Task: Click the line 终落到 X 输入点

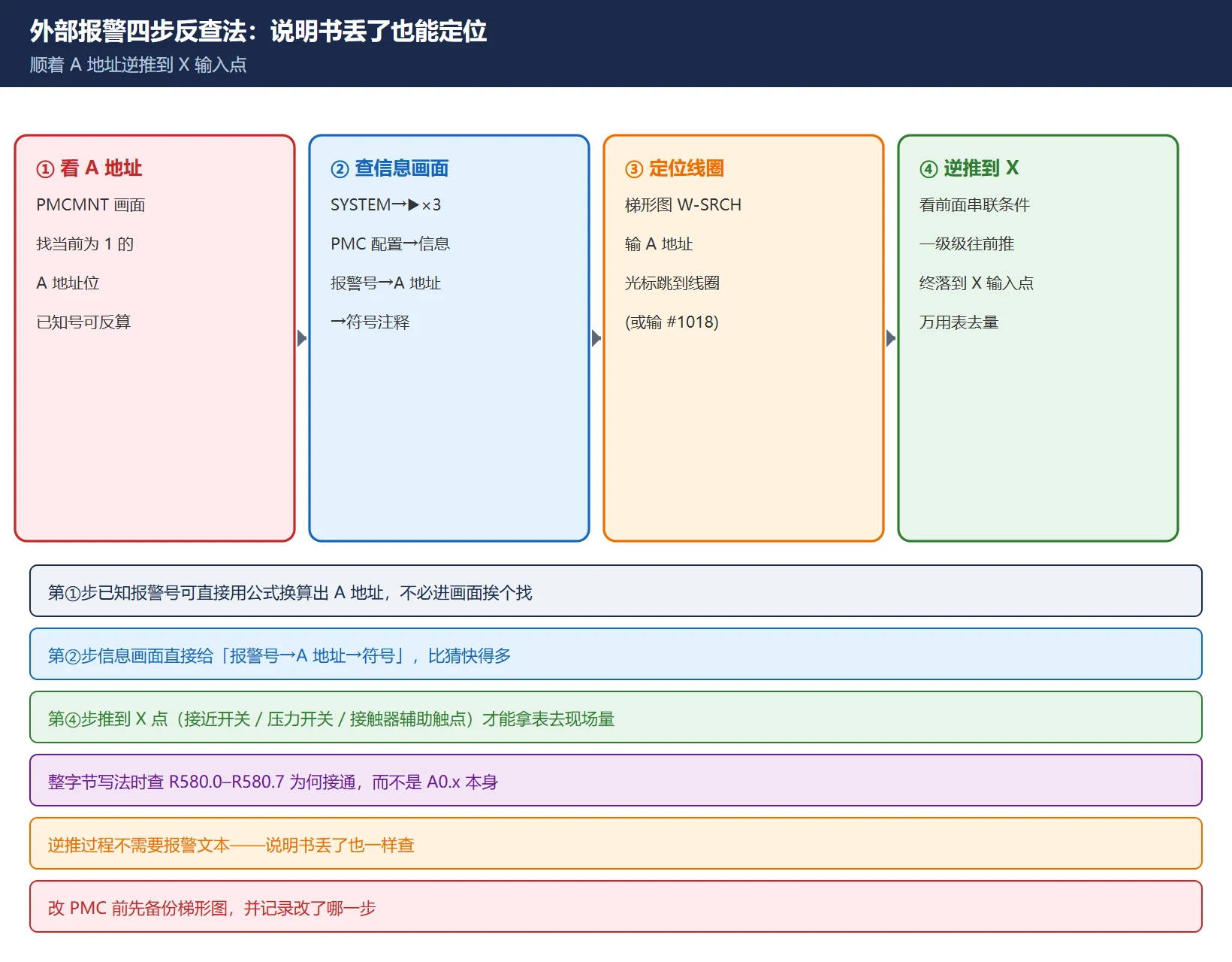Action: click(x=977, y=283)
